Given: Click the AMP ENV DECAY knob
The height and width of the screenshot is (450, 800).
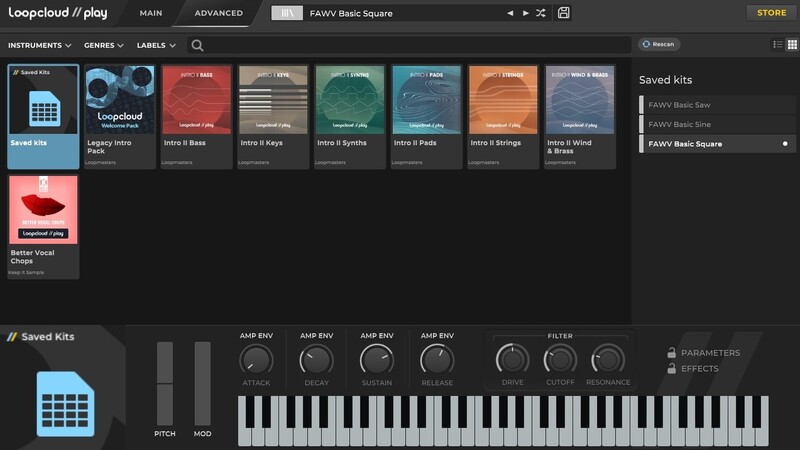Looking at the screenshot, I should tap(316, 360).
